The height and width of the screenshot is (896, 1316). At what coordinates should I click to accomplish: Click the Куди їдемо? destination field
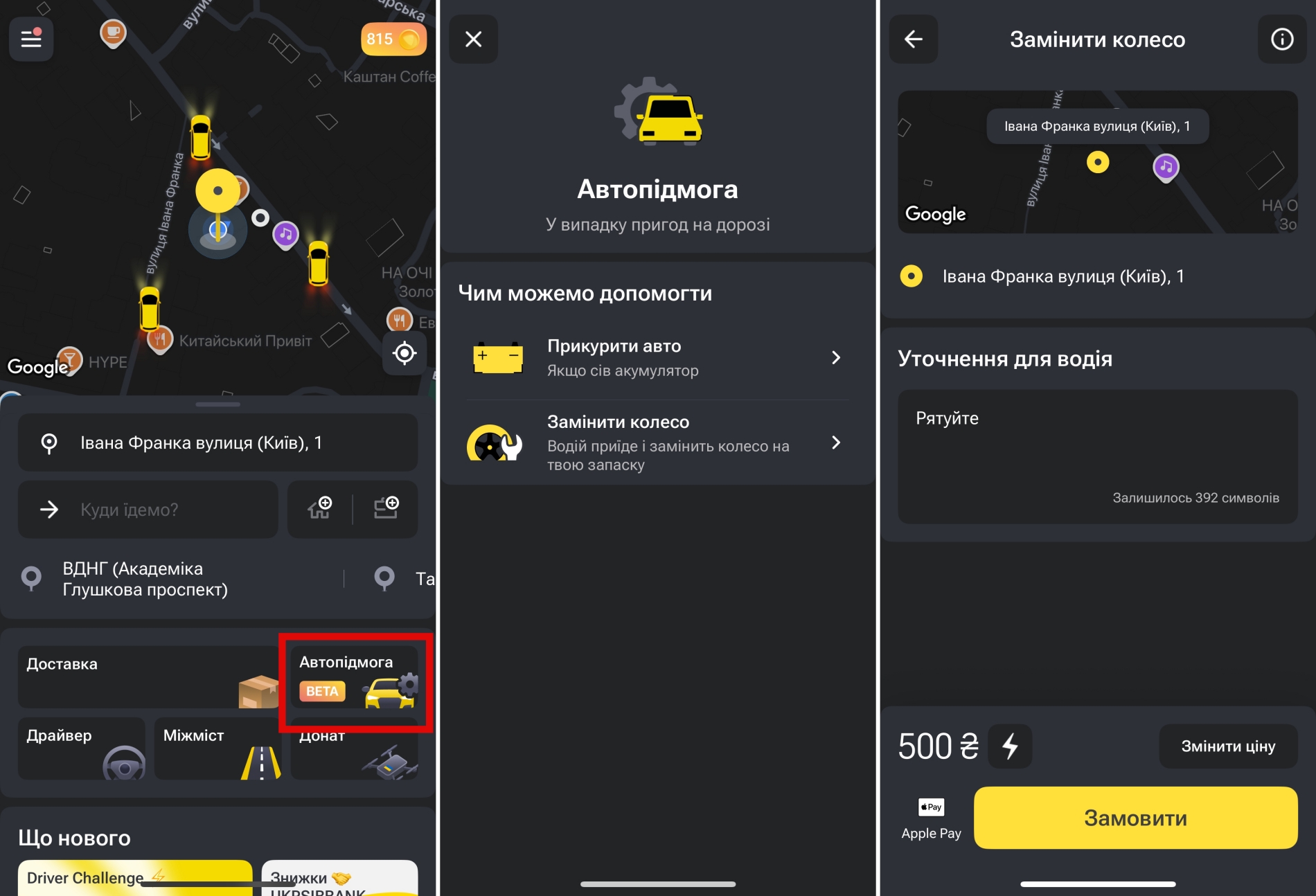[148, 510]
